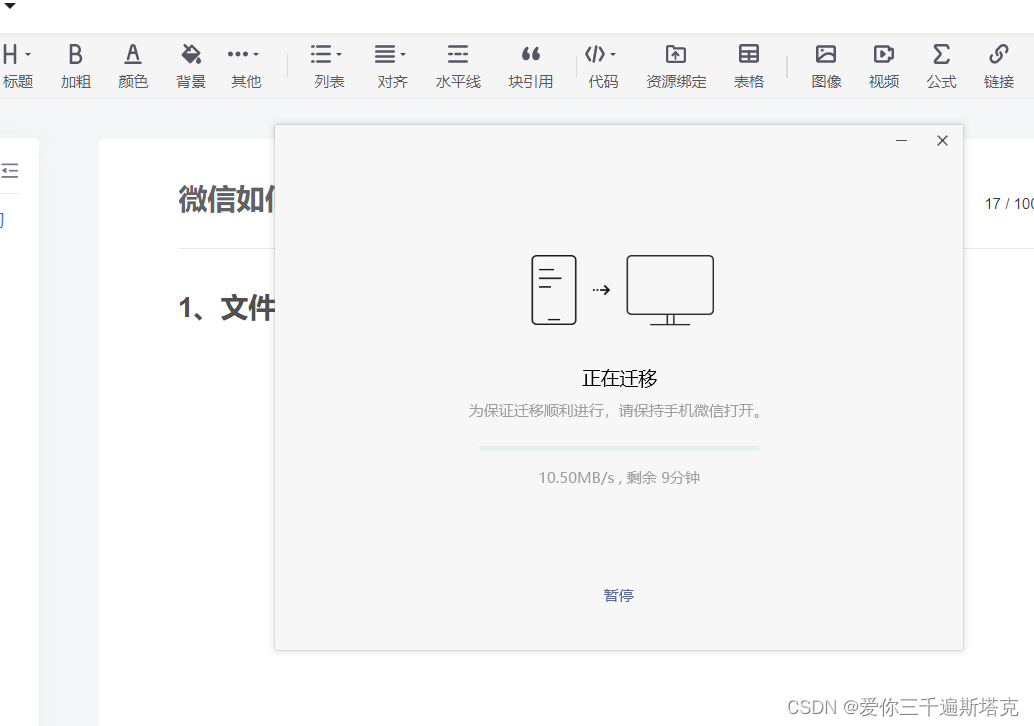Screen dimensions: 1034x726
Task: Insert a hyperlink (链接)
Action: tap(998, 66)
